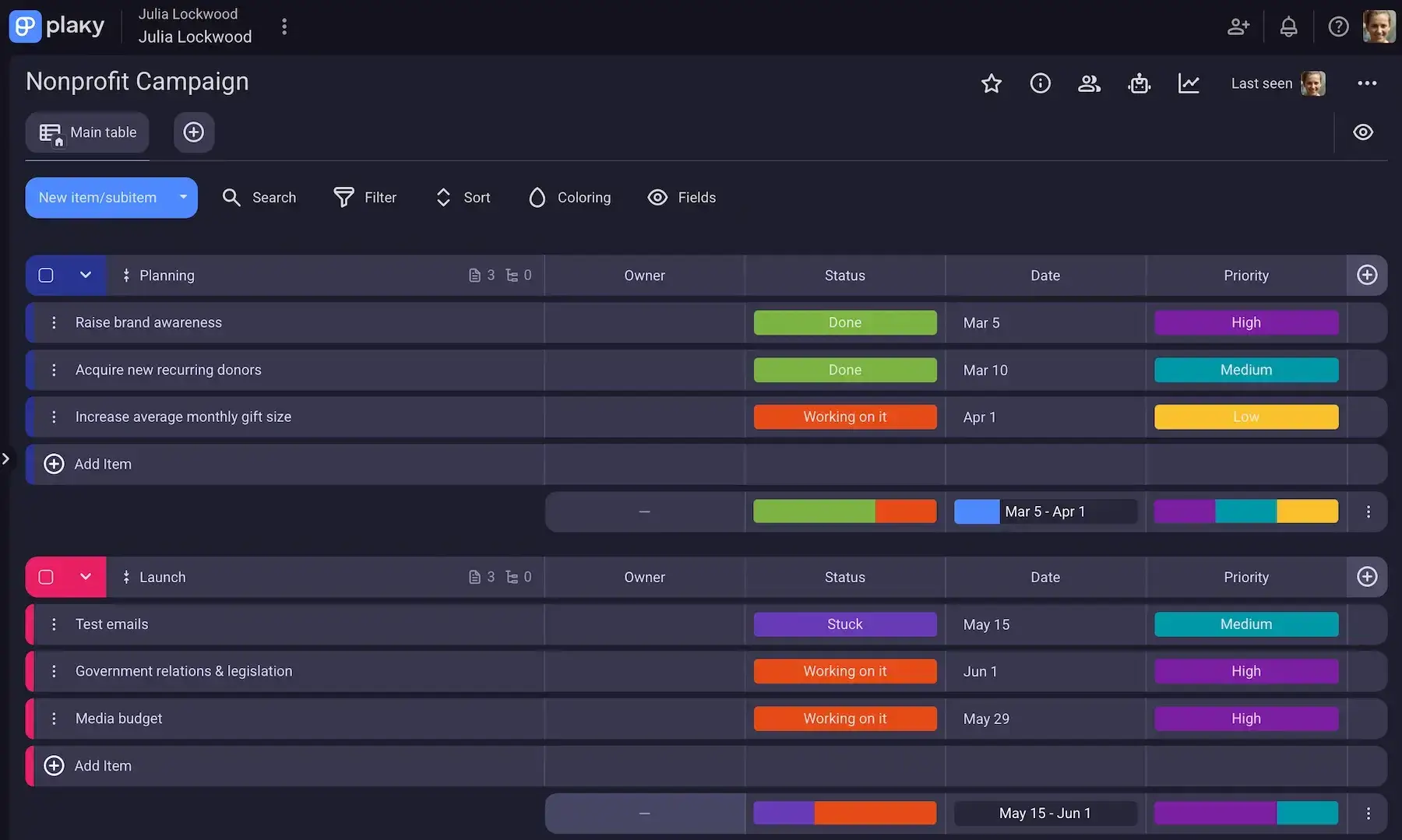This screenshot has height=840, width=1402.
Task: Open the board activity chart icon
Action: [x=1189, y=83]
